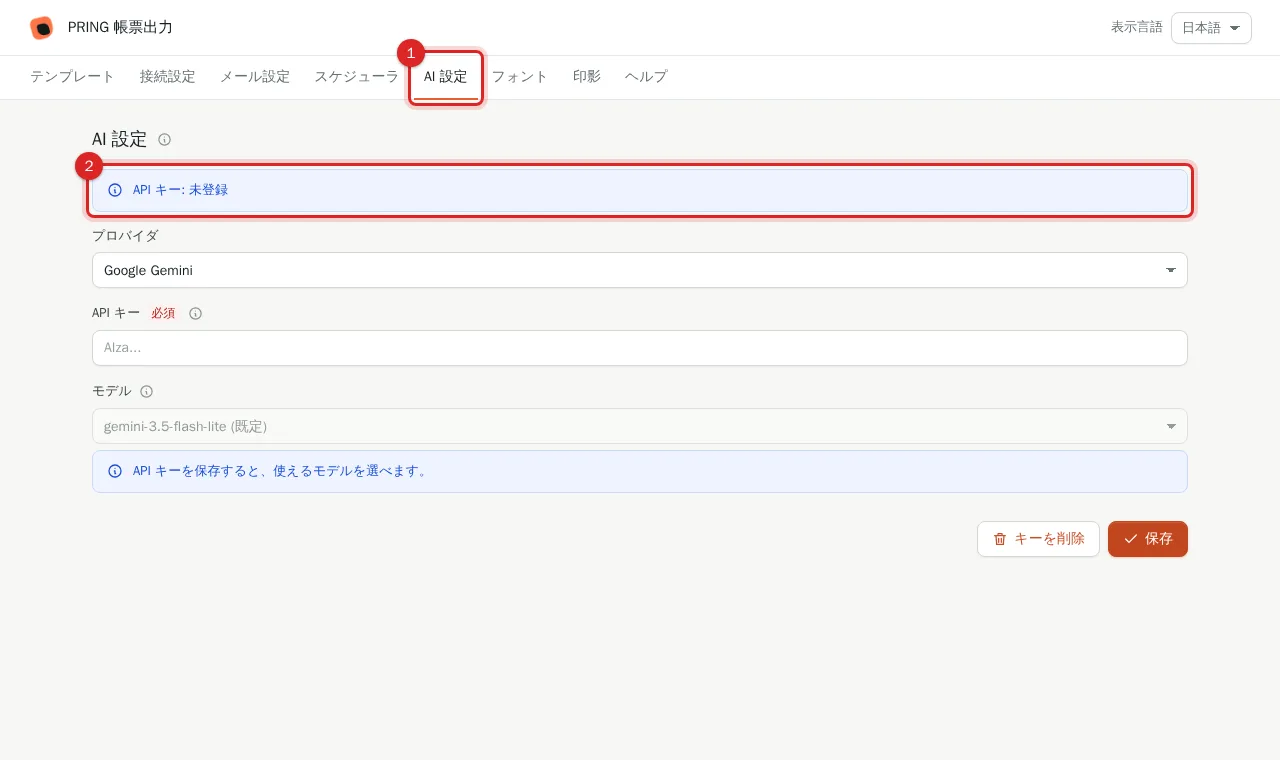Click info icon next to モデル label
This screenshot has width=1280, height=760.
coord(147,391)
